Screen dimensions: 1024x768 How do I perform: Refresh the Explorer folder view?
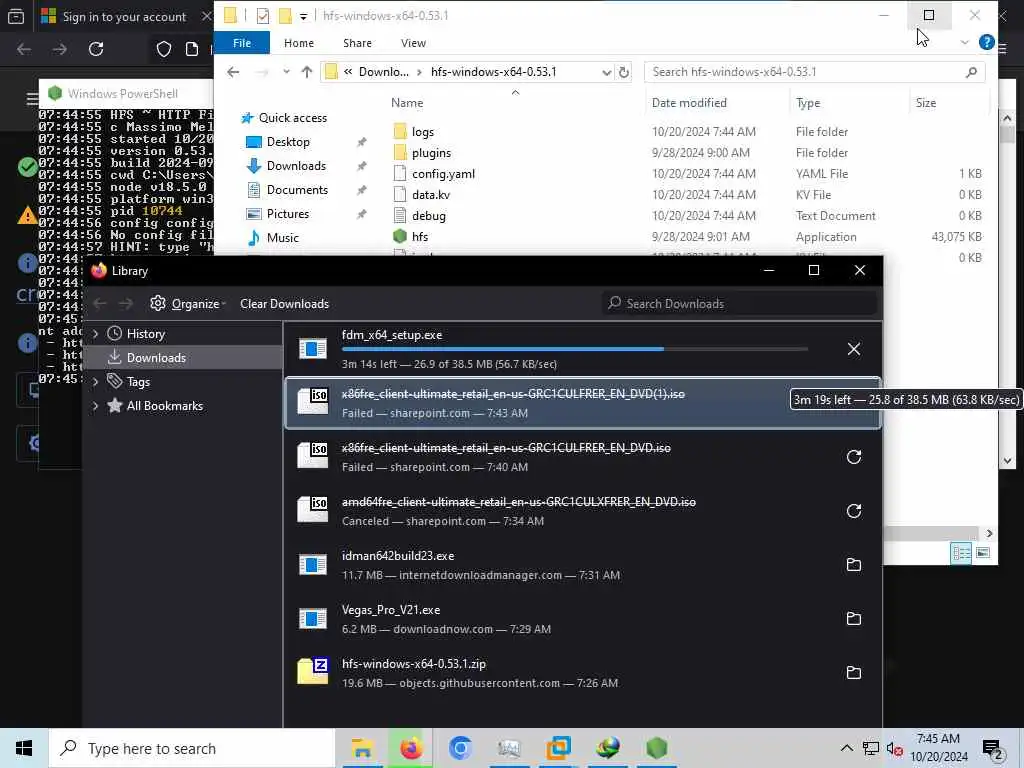(x=624, y=72)
